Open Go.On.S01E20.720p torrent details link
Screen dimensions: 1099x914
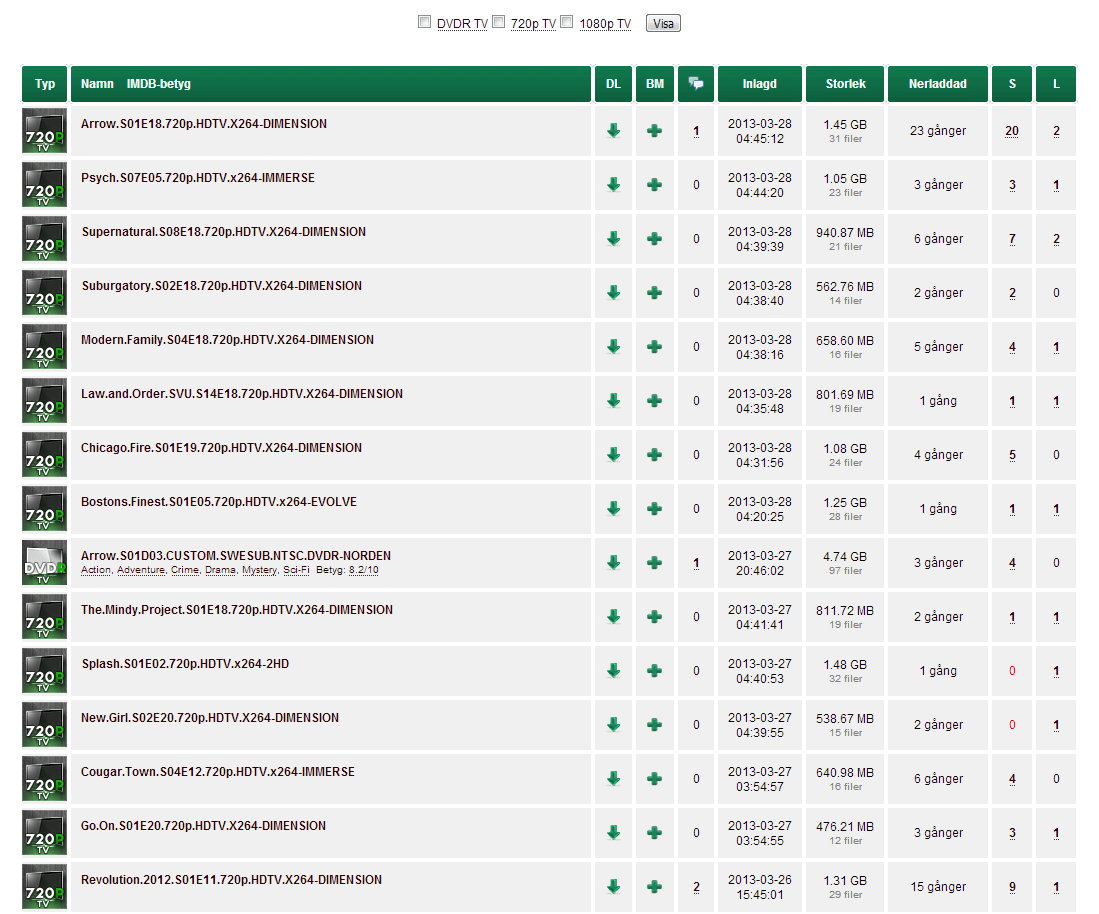pyautogui.click(x=203, y=826)
